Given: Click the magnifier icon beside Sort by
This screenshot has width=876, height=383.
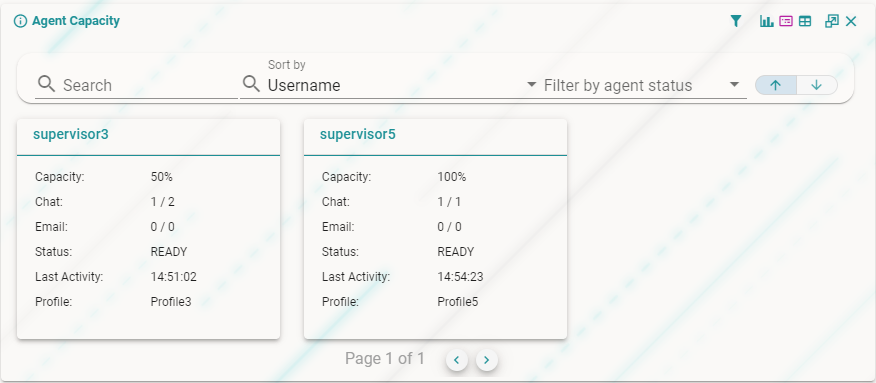Looking at the screenshot, I should coord(251,84).
